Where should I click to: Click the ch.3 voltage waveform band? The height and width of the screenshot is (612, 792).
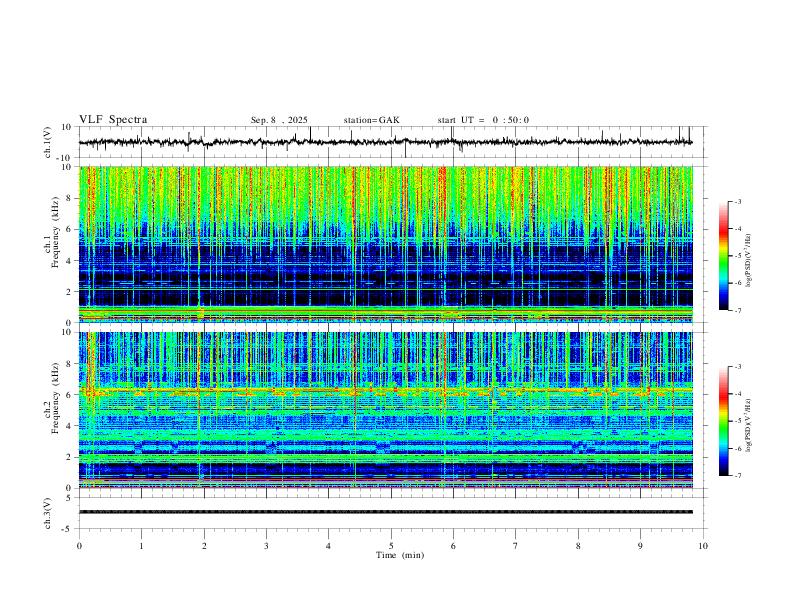(x=385, y=512)
